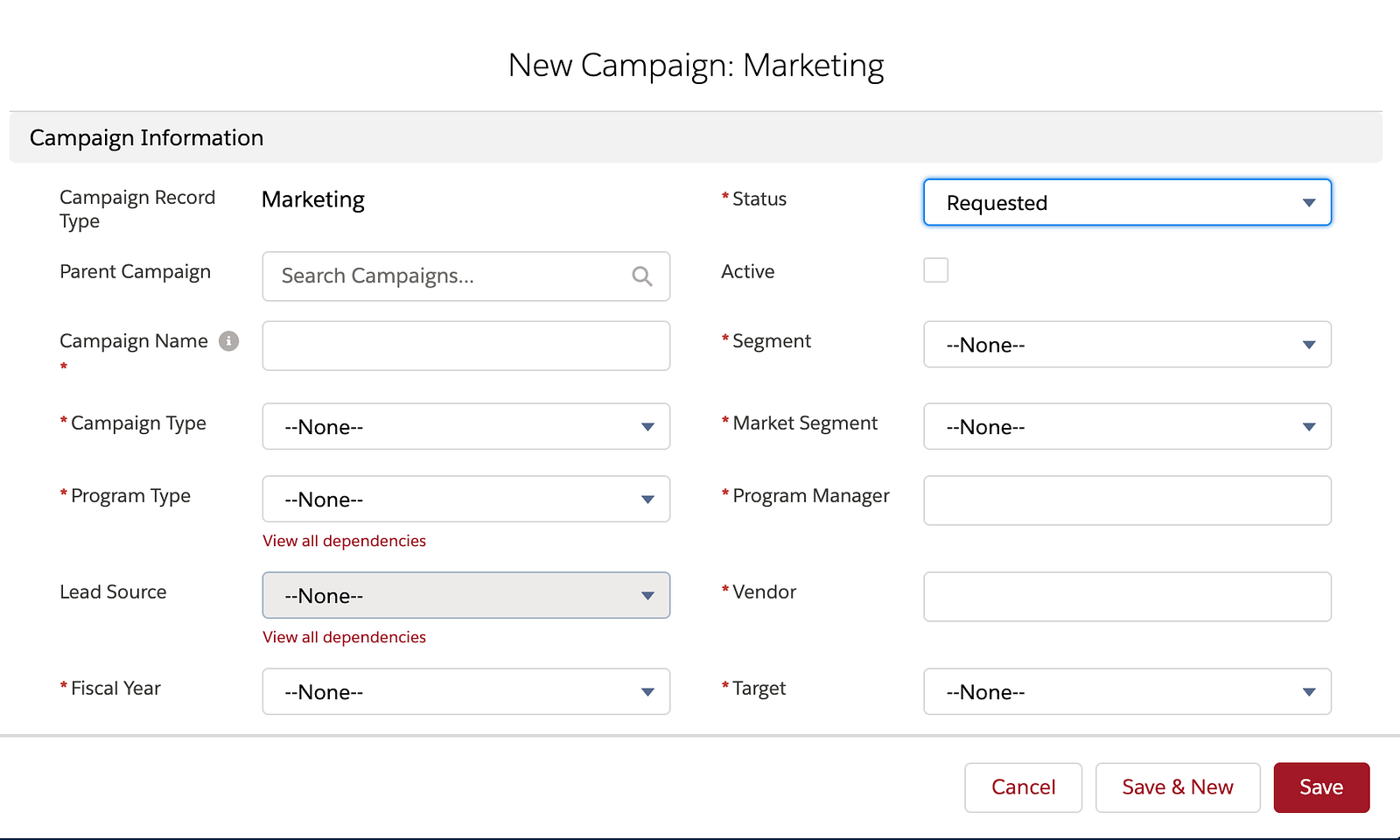The height and width of the screenshot is (840, 1400).
Task: Open the Market Segment dropdown
Action: [1127, 427]
